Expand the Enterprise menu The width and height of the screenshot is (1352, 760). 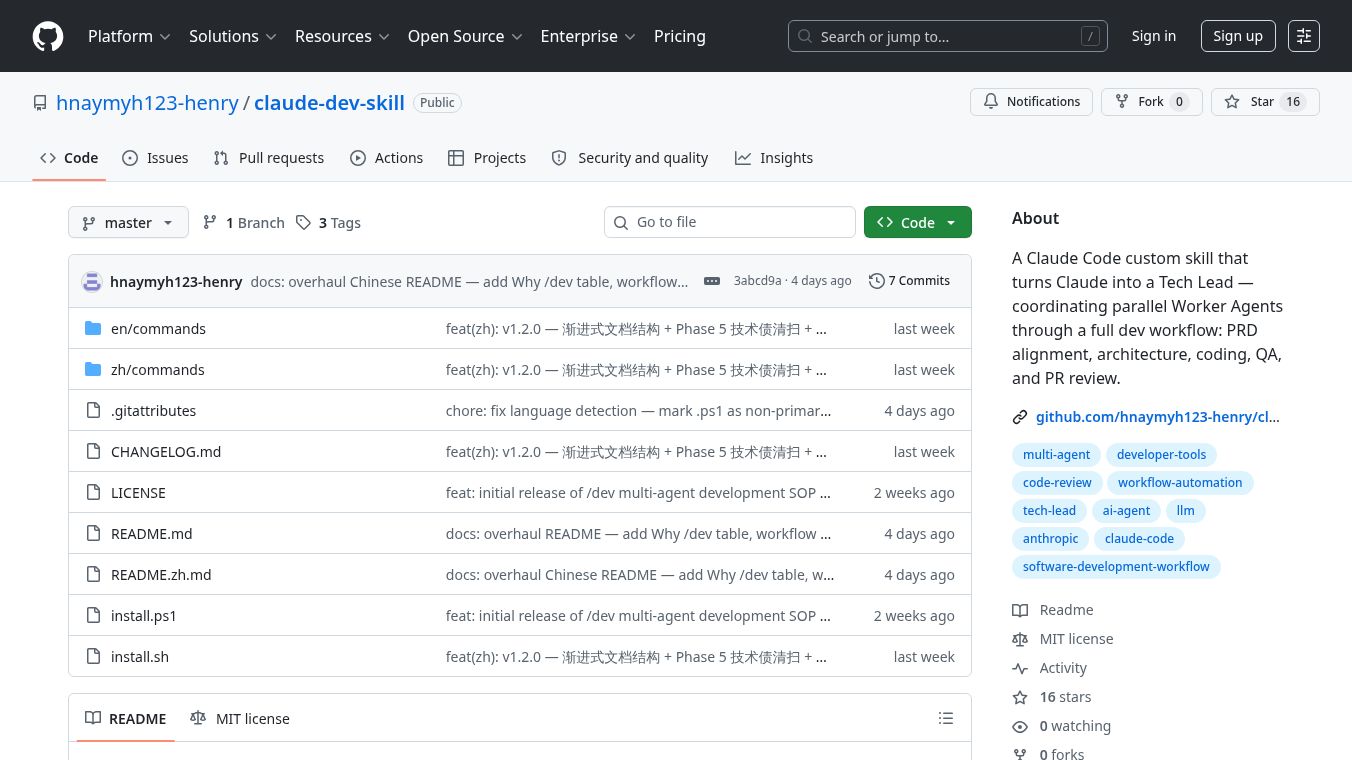coord(588,36)
